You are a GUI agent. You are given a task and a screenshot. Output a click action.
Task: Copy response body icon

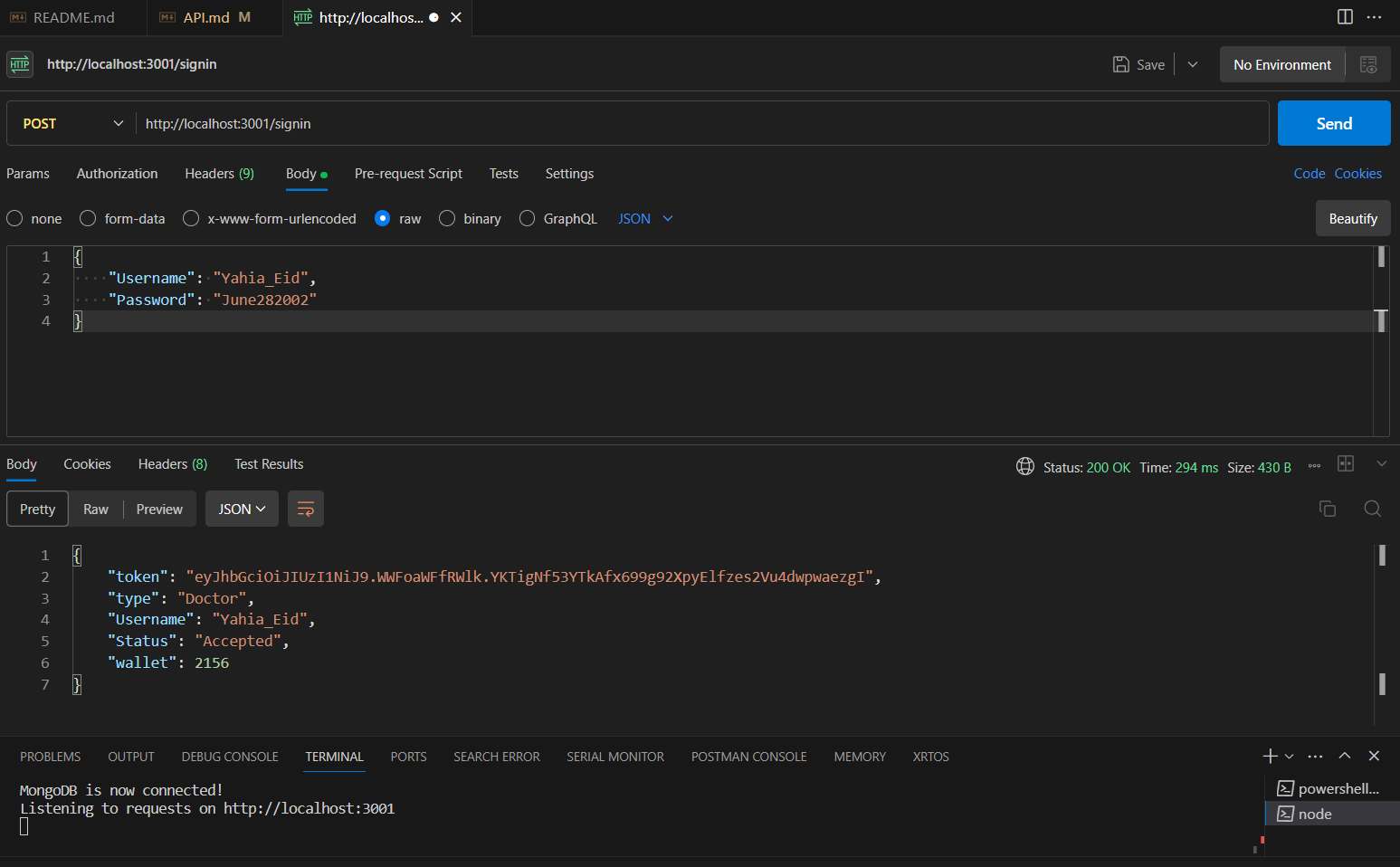point(1328,509)
